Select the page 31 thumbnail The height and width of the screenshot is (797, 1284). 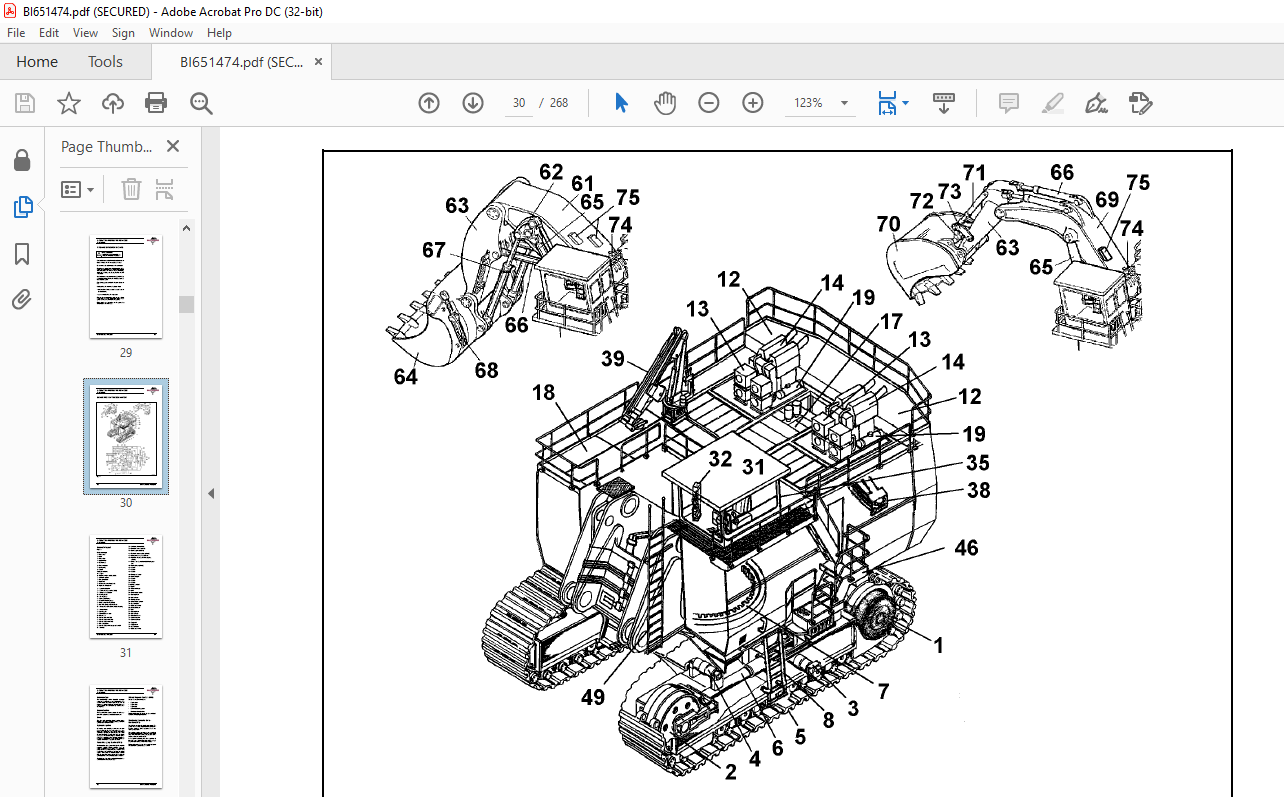coord(126,587)
